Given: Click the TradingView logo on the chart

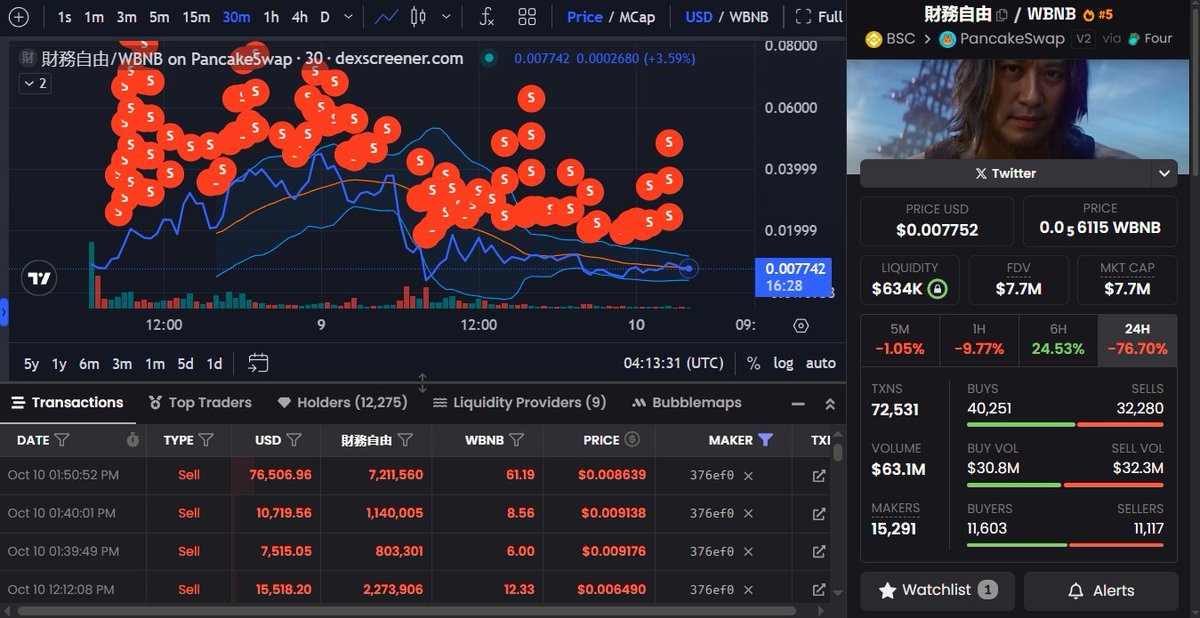Looking at the screenshot, I should pos(39,279).
